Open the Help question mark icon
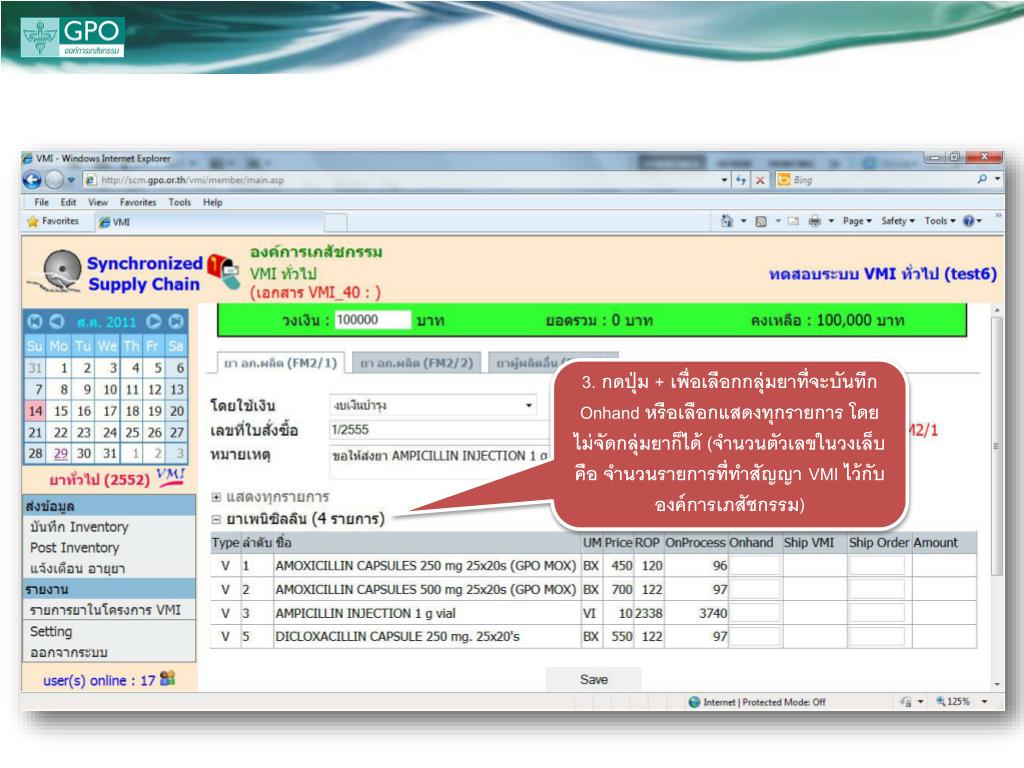Viewport: 1024px width, 768px height. [969, 221]
